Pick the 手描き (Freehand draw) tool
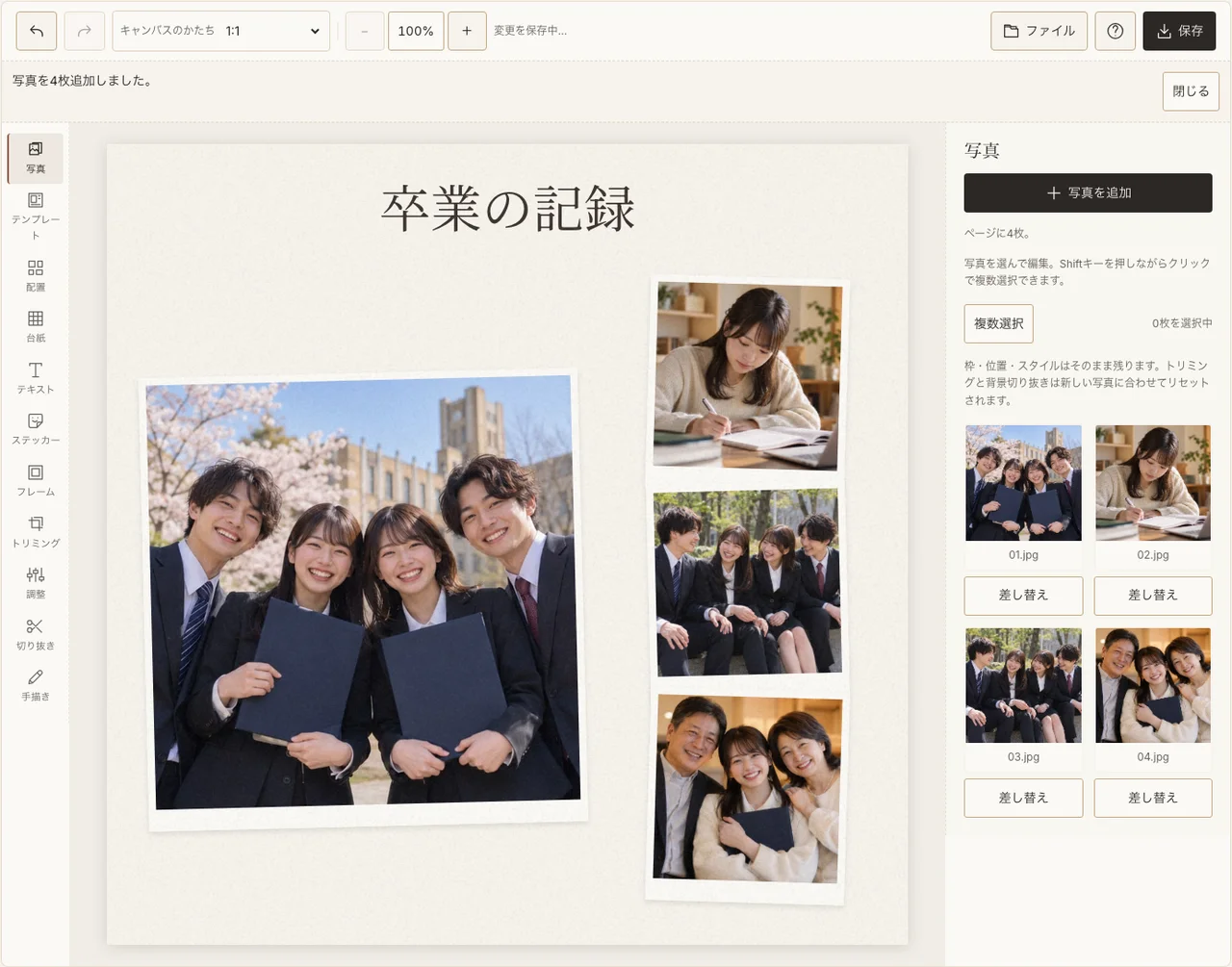This screenshot has height=967, width=1232. click(36, 684)
